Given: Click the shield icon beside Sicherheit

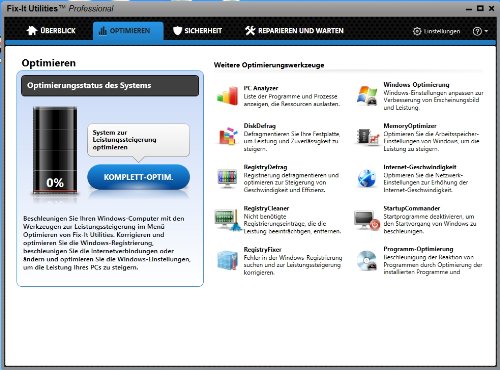Looking at the screenshot, I should (177, 31).
